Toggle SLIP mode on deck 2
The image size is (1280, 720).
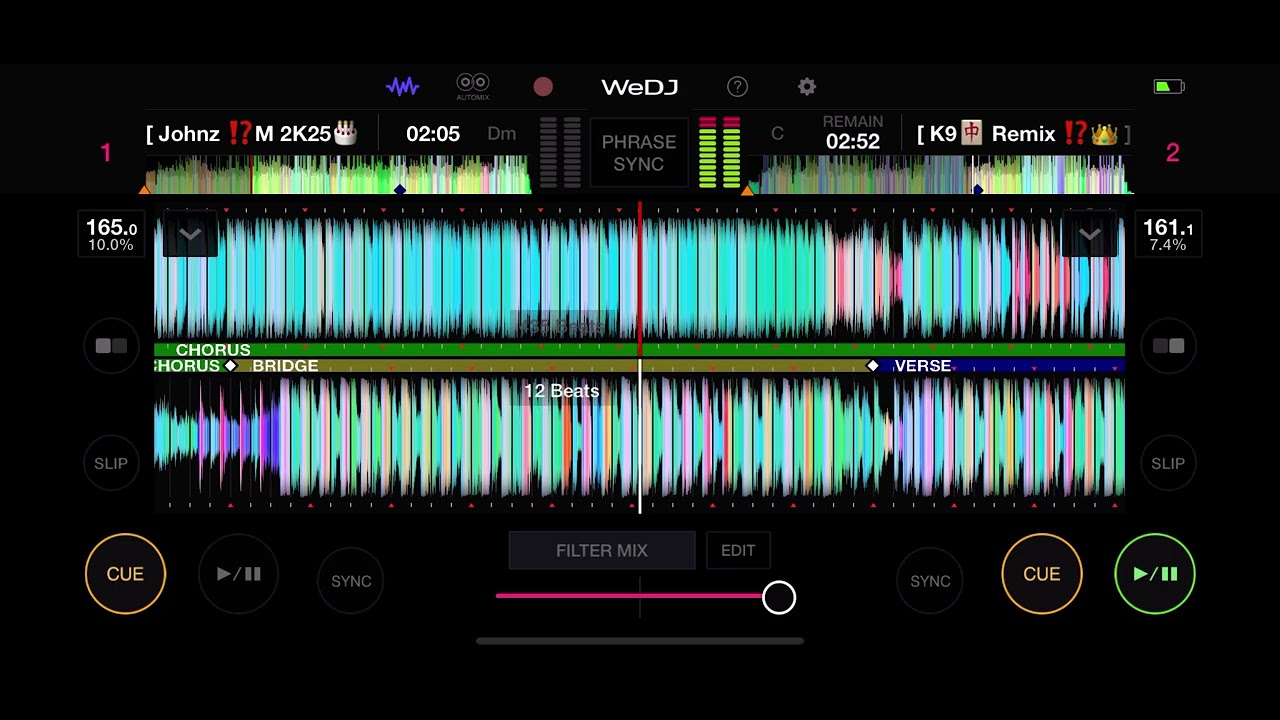[1168, 464]
